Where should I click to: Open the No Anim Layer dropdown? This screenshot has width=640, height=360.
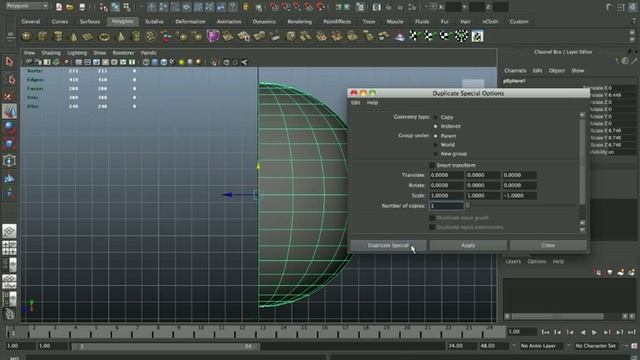point(541,346)
